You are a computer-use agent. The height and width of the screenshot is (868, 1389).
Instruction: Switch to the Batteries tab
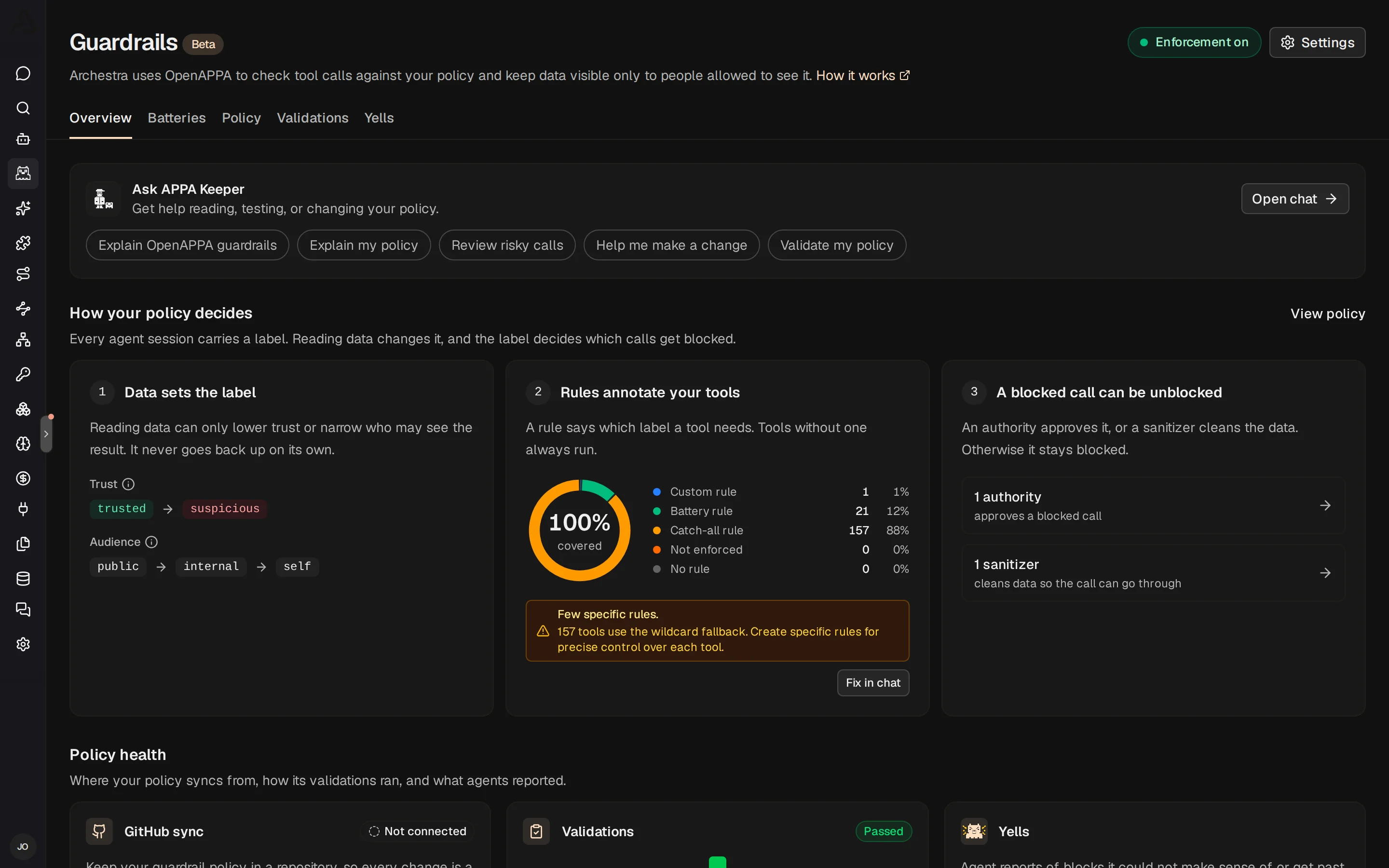tap(177, 118)
